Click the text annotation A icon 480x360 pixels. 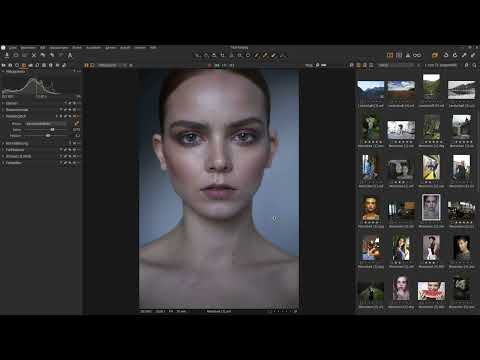point(70,55)
